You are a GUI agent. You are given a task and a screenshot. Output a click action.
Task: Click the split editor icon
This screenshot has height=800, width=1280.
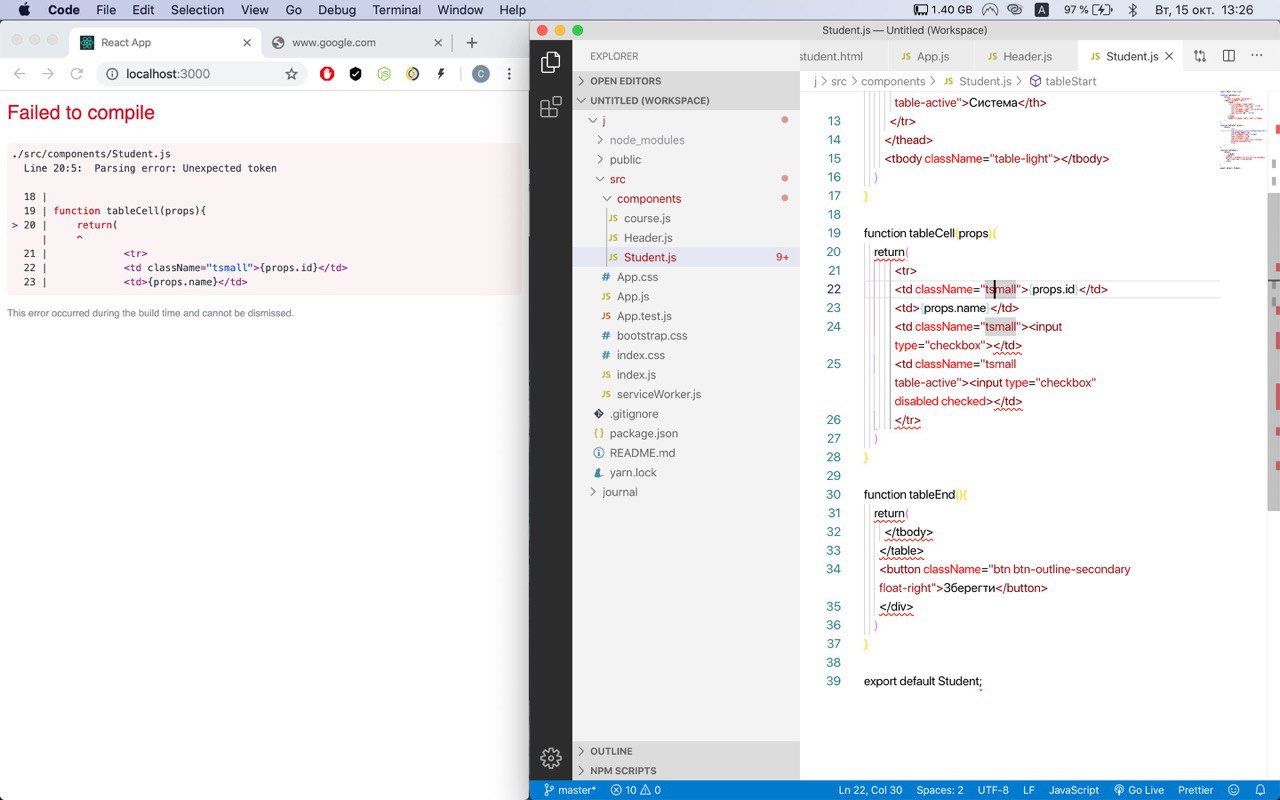pyautogui.click(x=1229, y=56)
